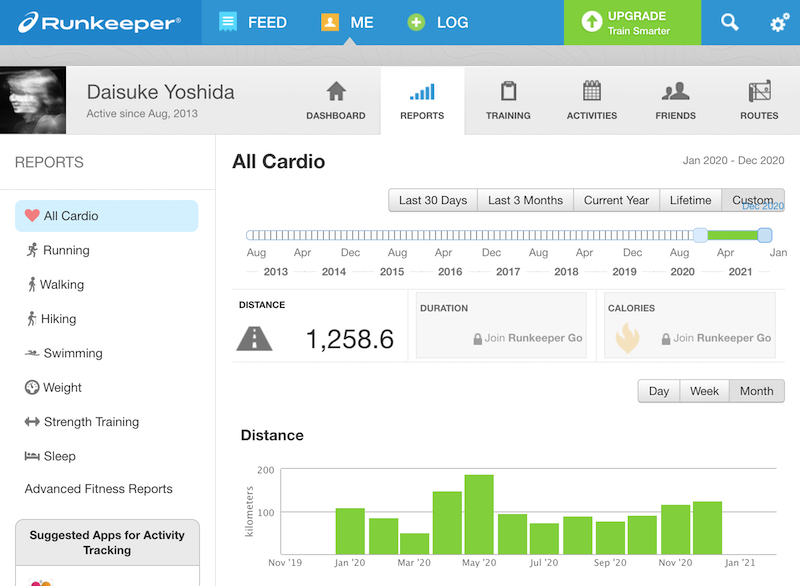Click the green selected range on slider

pos(733,235)
